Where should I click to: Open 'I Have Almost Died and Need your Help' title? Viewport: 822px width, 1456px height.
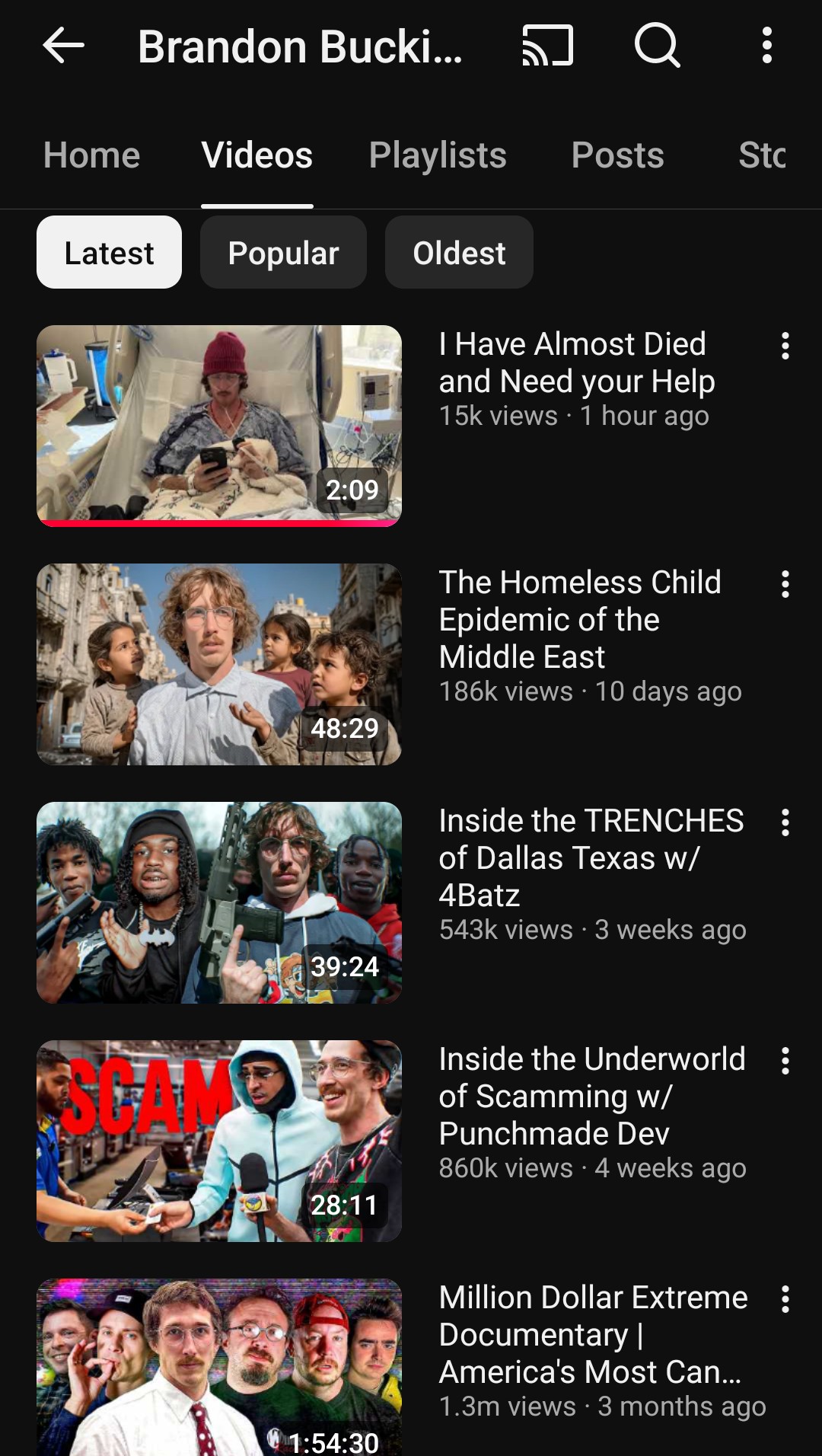pyautogui.click(x=577, y=362)
